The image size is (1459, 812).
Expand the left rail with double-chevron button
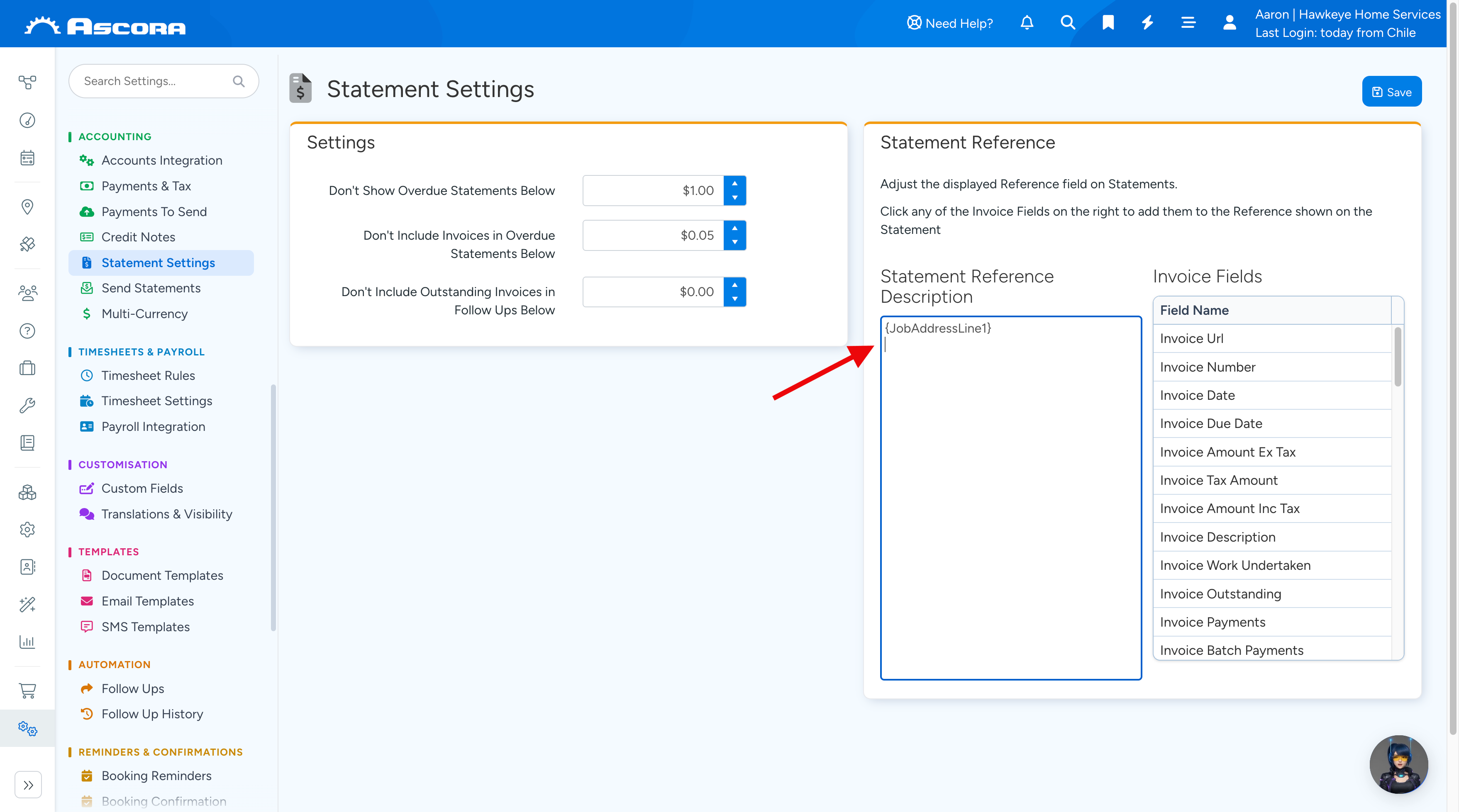(28, 785)
